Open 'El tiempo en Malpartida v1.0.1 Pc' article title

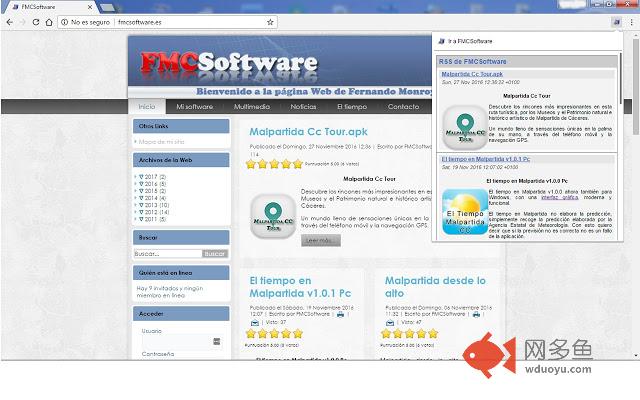[x=300, y=287]
